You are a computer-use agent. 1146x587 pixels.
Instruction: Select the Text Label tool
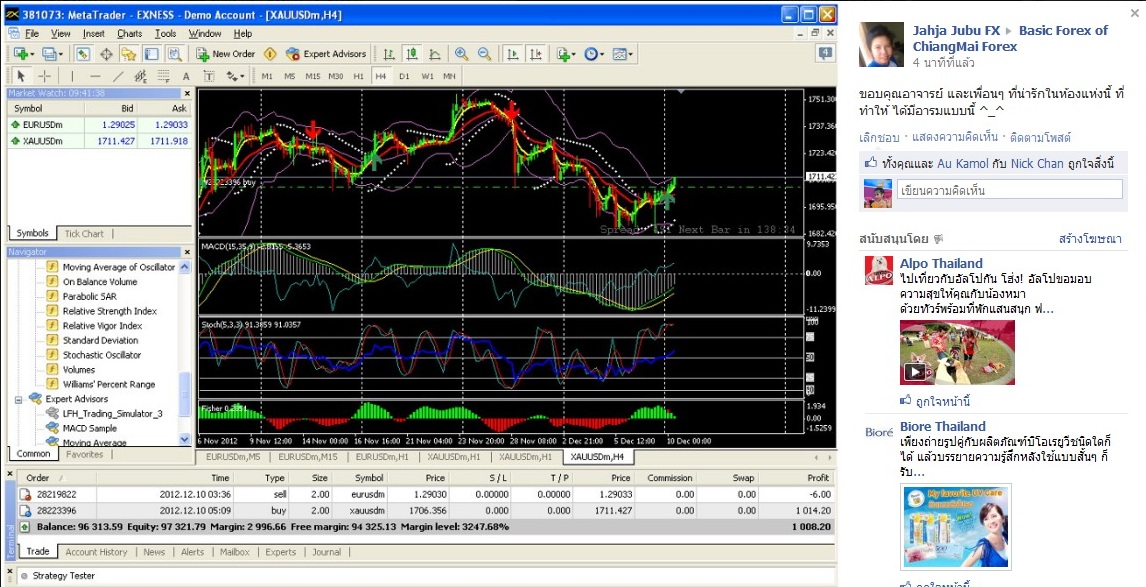pyautogui.click(x=209, y=76)
